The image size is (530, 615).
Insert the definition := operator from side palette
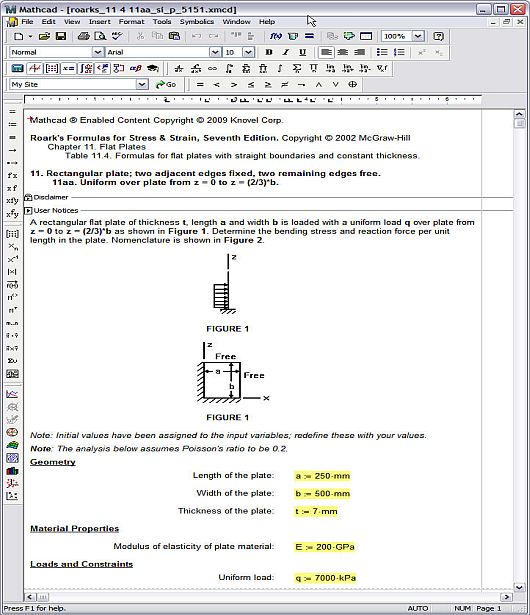(x=12, y=124)
